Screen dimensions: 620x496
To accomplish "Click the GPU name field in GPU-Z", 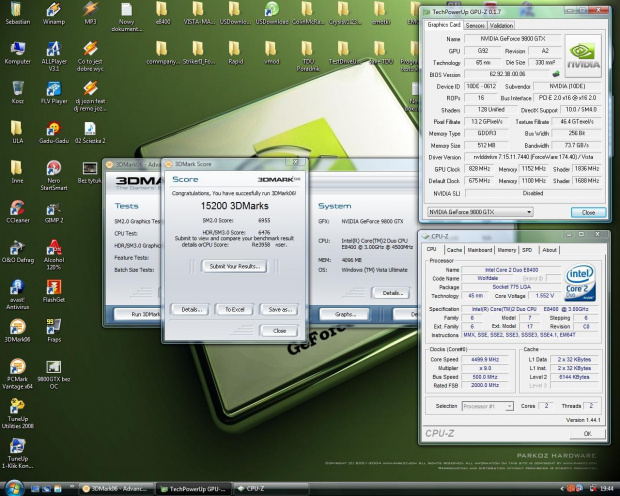I will click(513, 39).
